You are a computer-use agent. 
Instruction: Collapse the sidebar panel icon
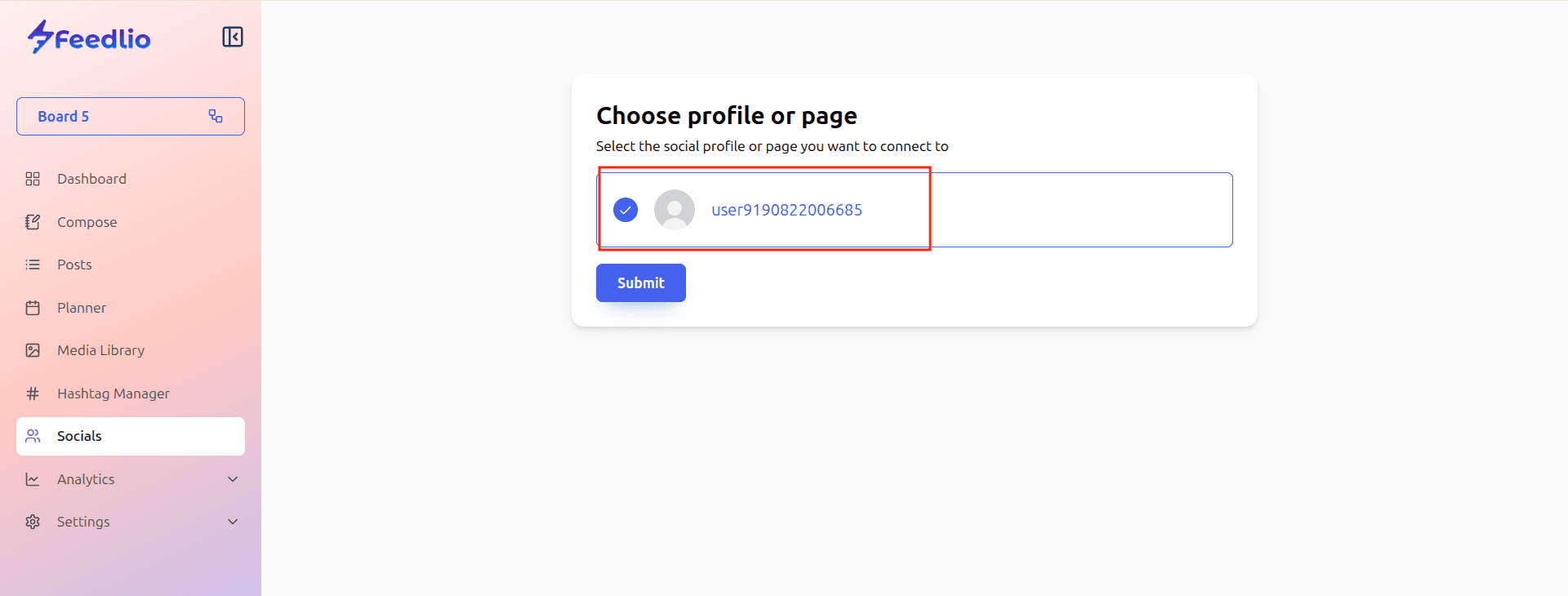pos(233,37)
